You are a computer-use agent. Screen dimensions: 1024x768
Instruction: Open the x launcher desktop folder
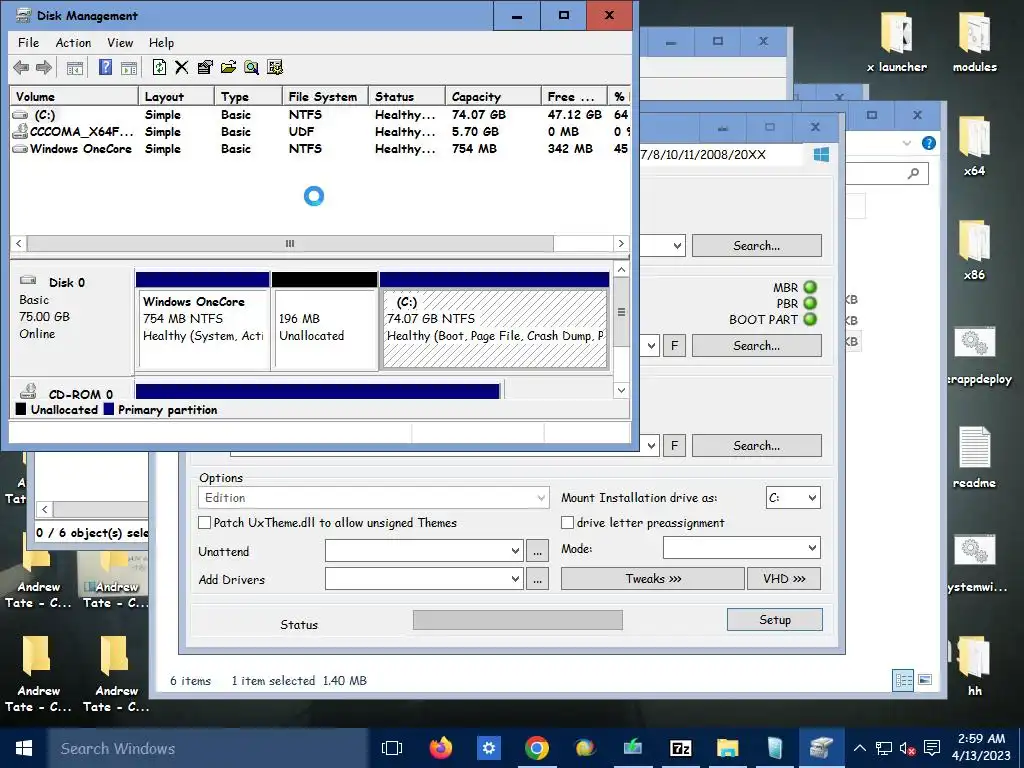pos(897,42)
